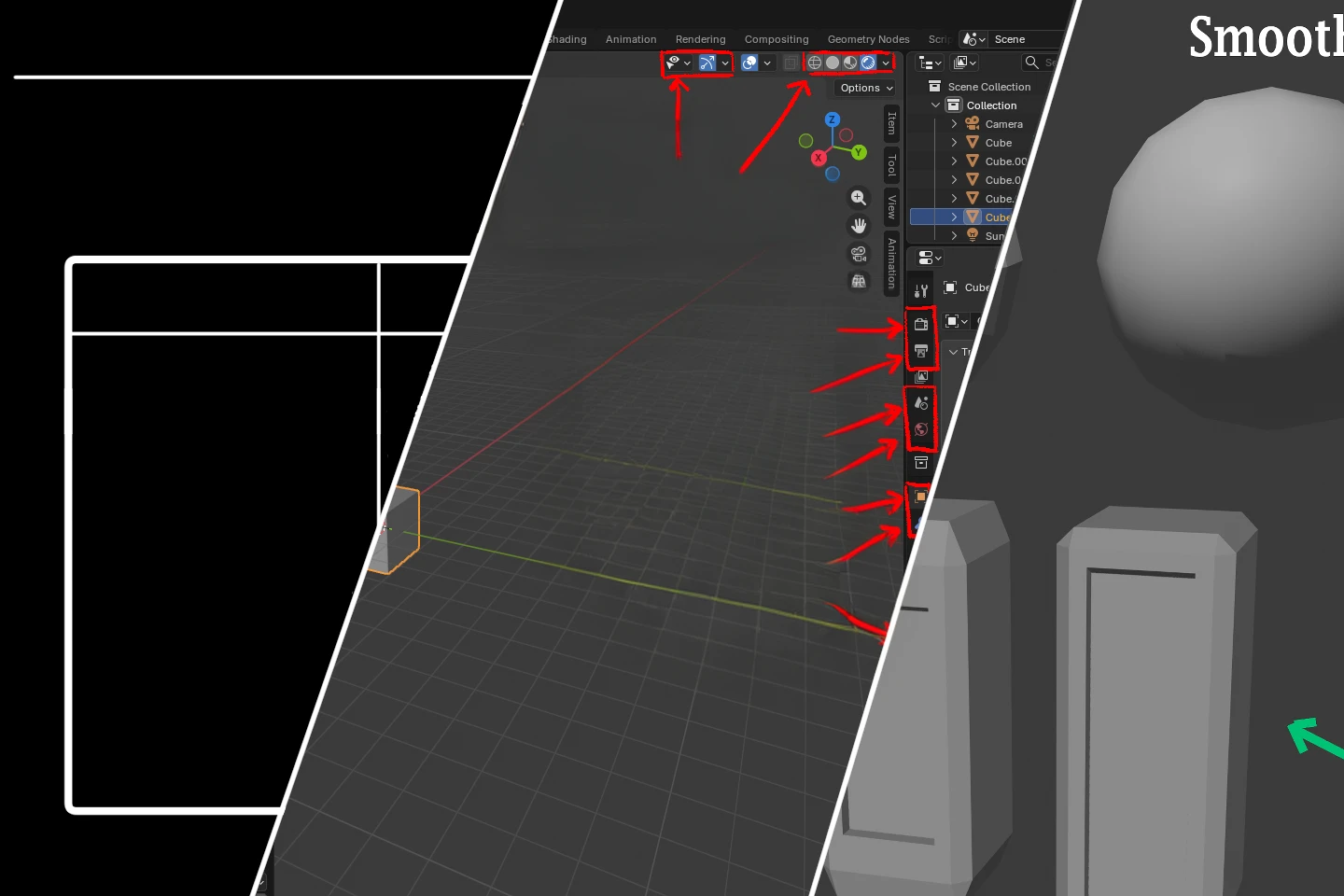Switch to the Geometry Nodes workspace tab

(868, 39)
